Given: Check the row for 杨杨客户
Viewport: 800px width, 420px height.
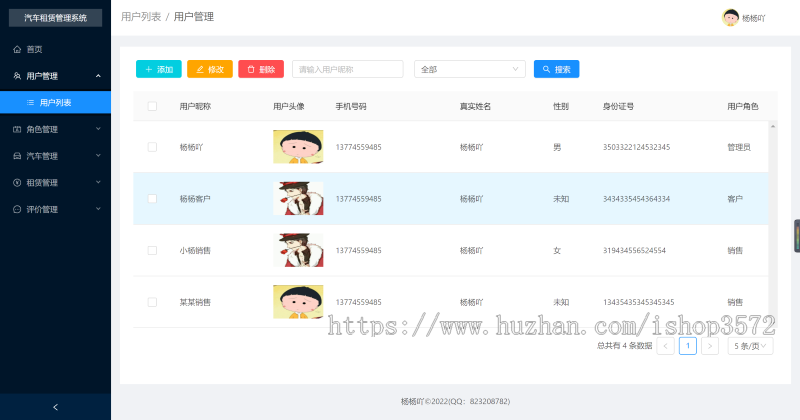Looking at the screenshot, I should click(x=152, y=199).
